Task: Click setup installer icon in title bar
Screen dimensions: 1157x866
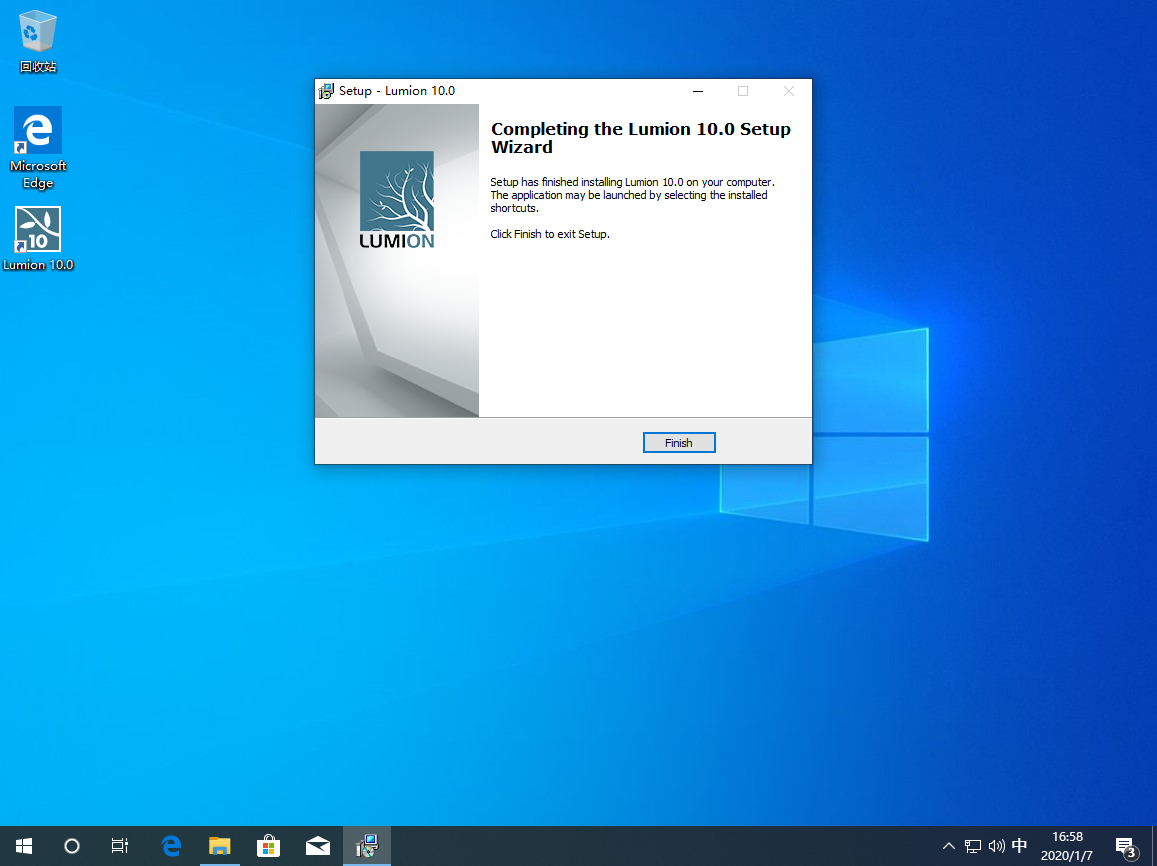Action: [326, 91]
